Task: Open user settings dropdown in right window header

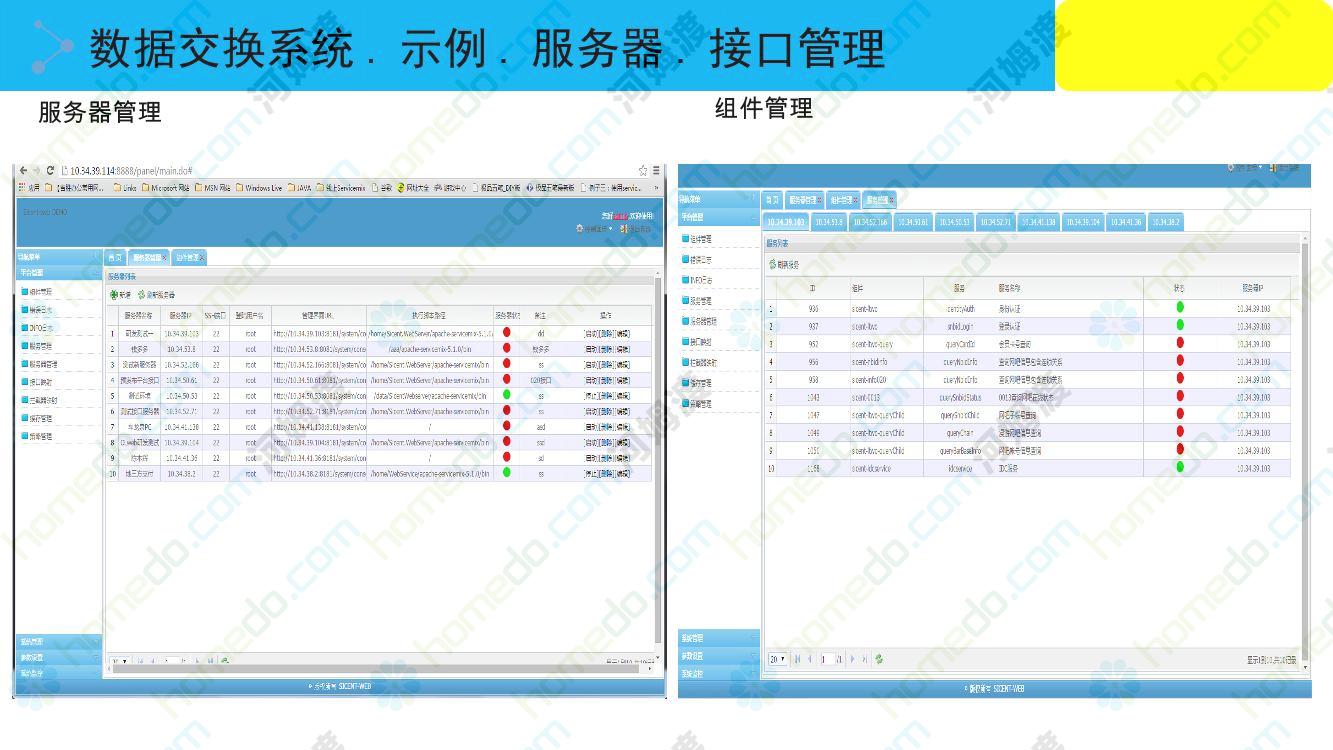Action: (x=1246, y=168)
